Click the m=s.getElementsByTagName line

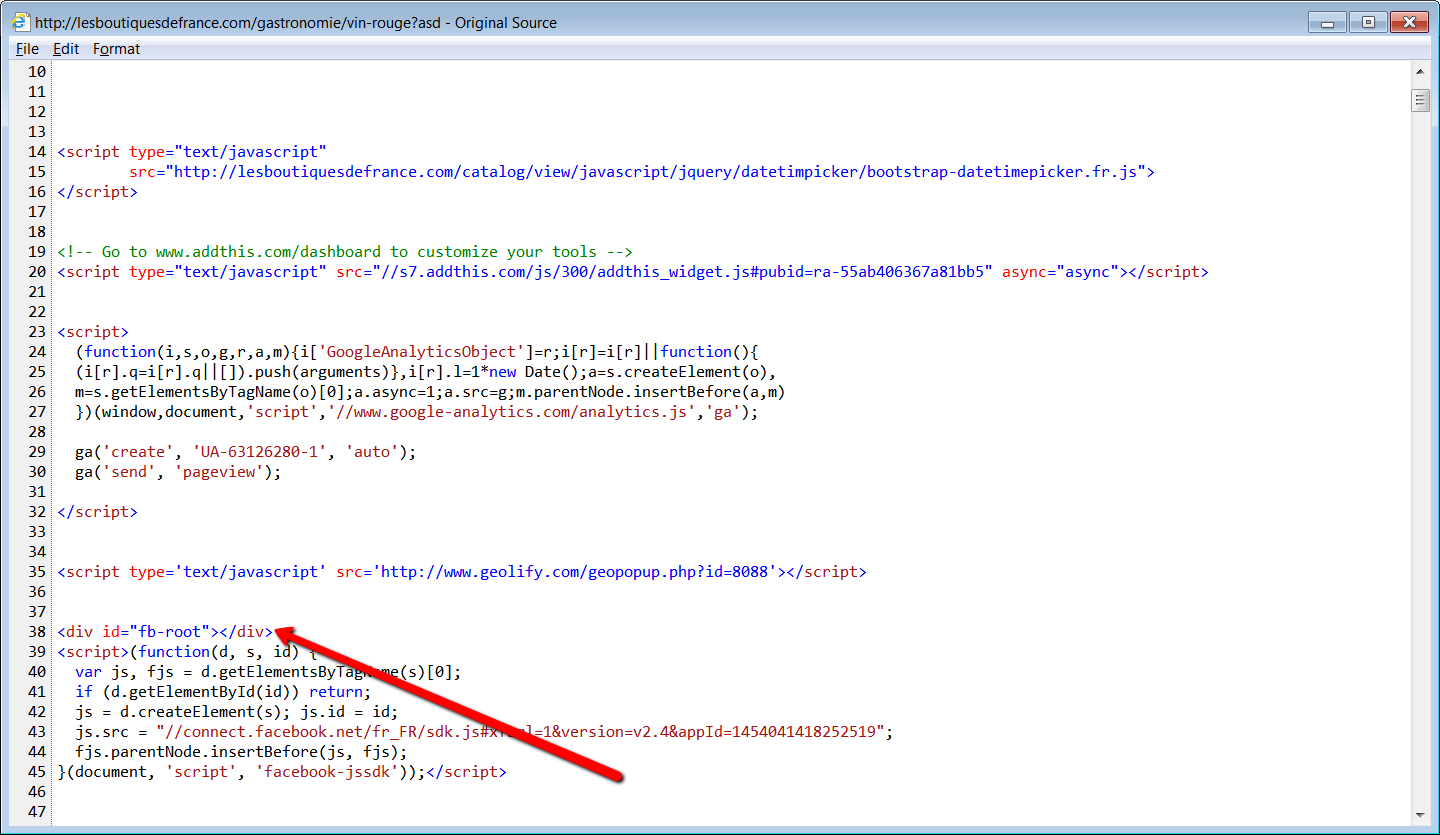(430, 392)
